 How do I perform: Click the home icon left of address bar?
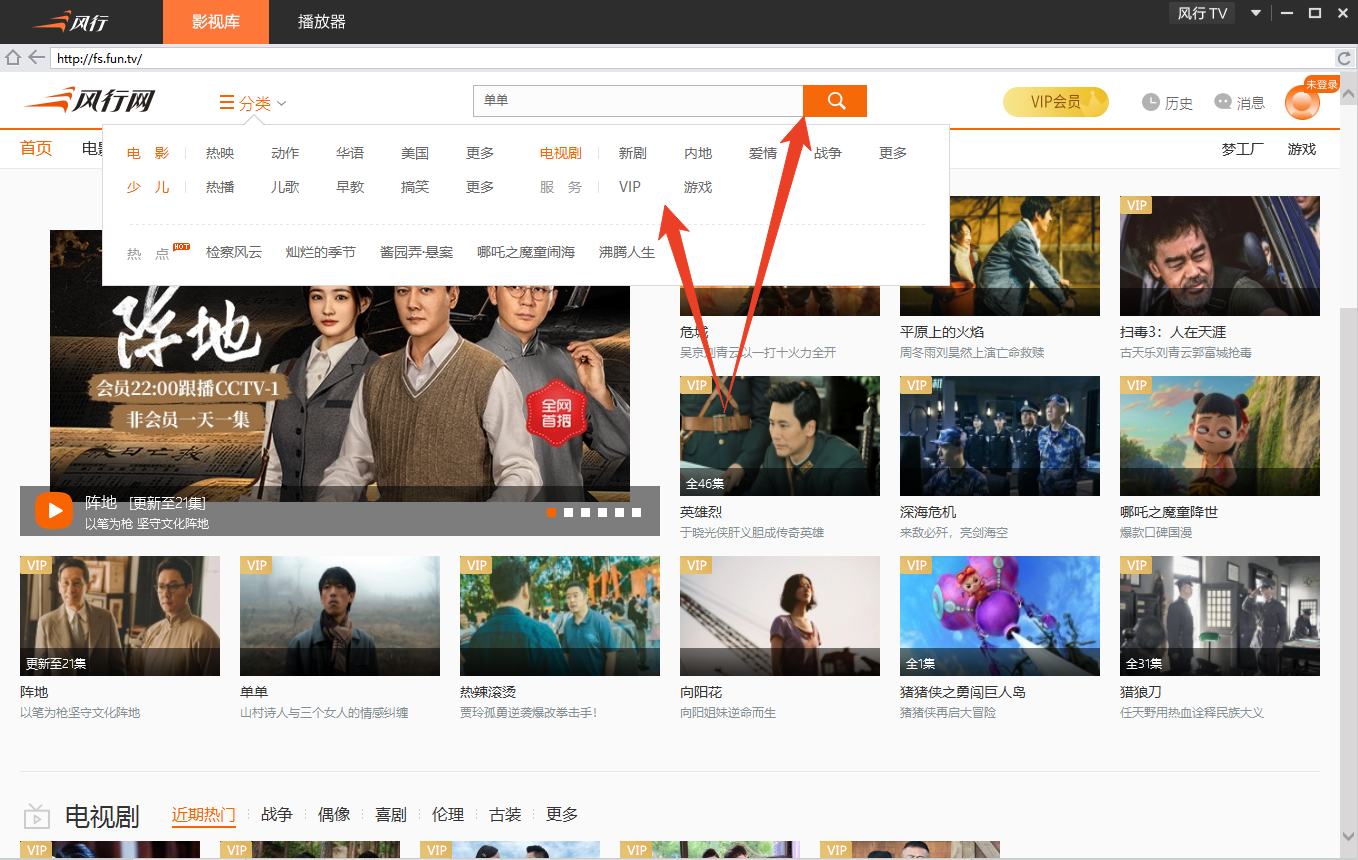(13, 58)
